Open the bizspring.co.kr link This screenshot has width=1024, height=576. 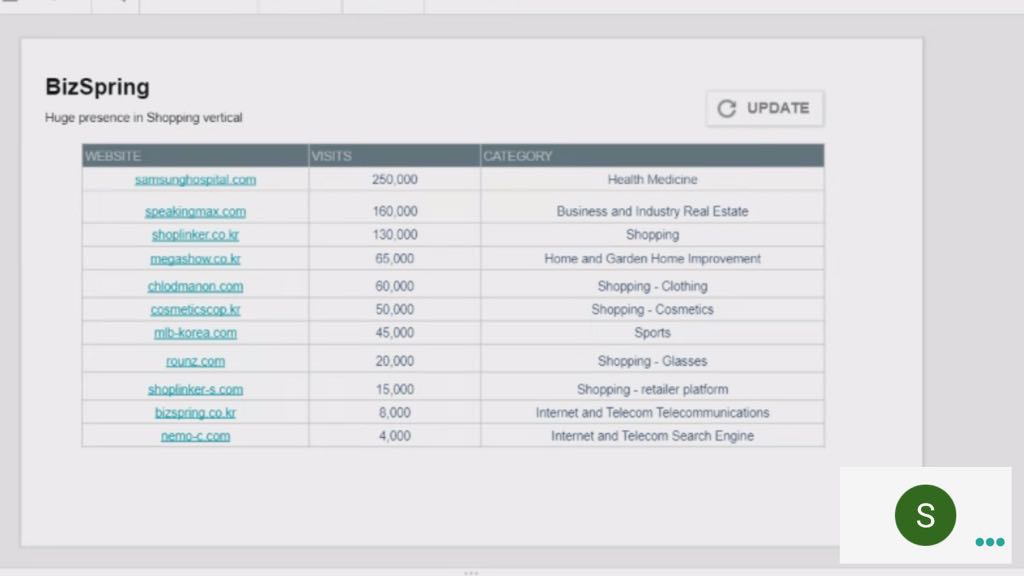pos(195,413)
